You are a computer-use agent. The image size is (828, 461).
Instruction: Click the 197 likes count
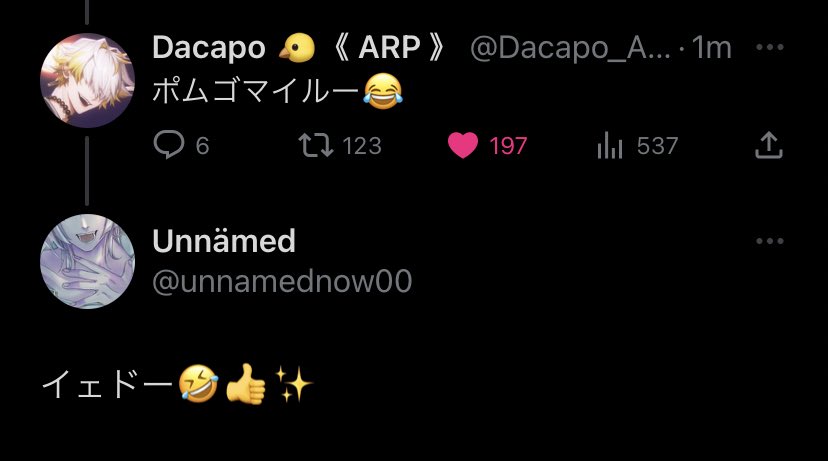pos(508,146)
